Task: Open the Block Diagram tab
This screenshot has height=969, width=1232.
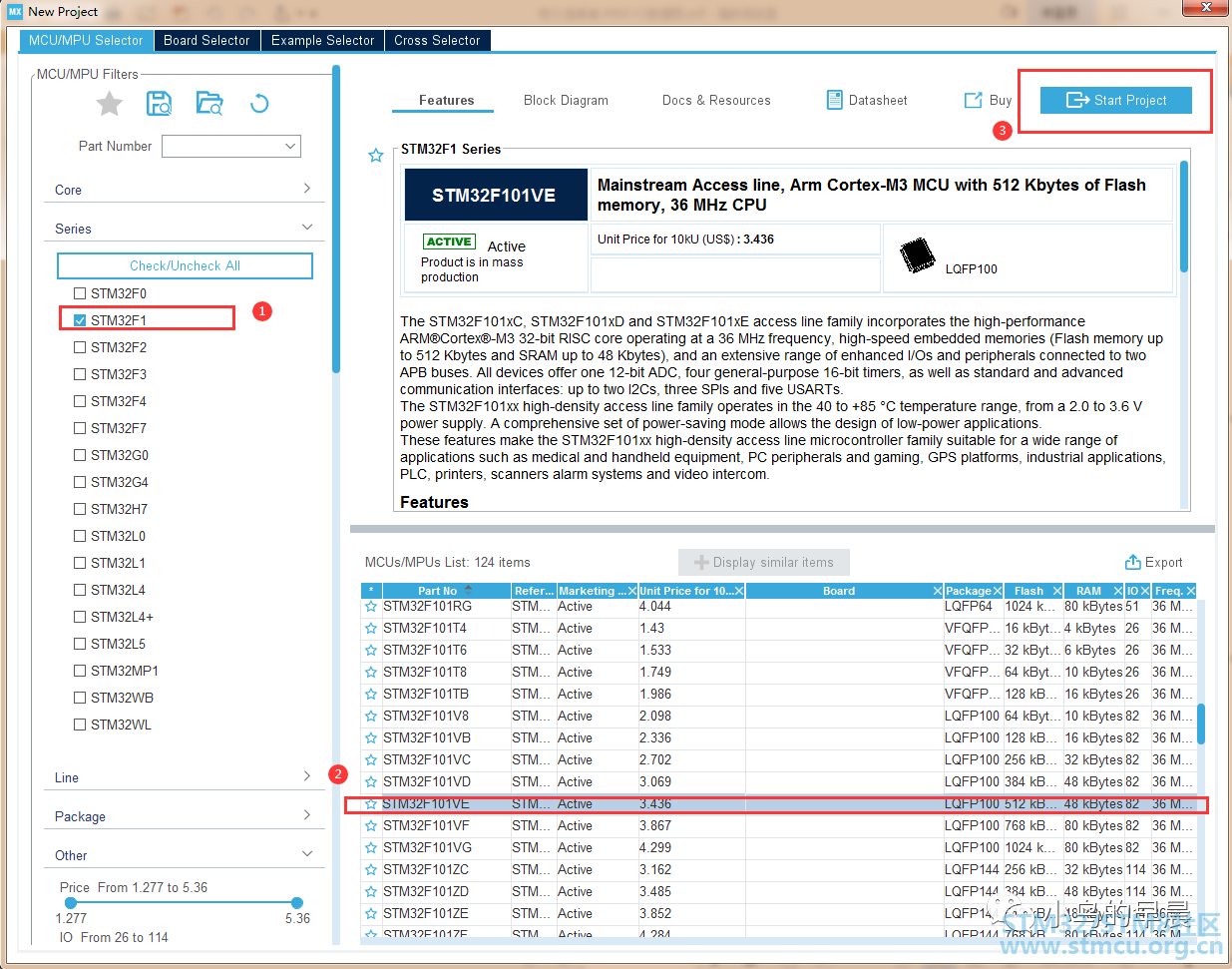Action: tap(566, 100)
